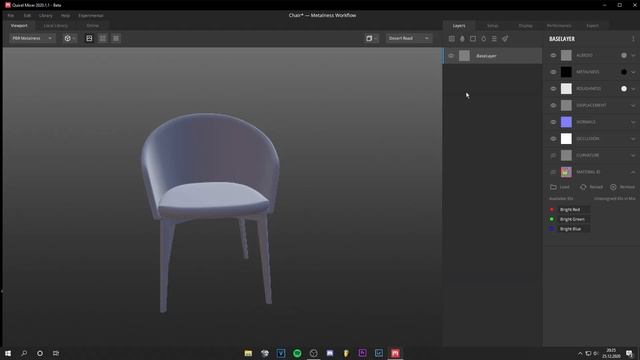
Task: Switch to the Display tab
Action: point(525,25)
